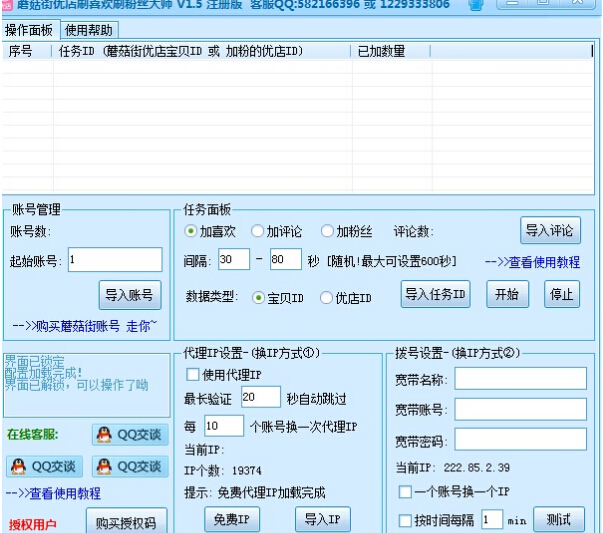Click the IP count value 19374
The width and height of the screenshot is (603, 533).
point(247,471)
